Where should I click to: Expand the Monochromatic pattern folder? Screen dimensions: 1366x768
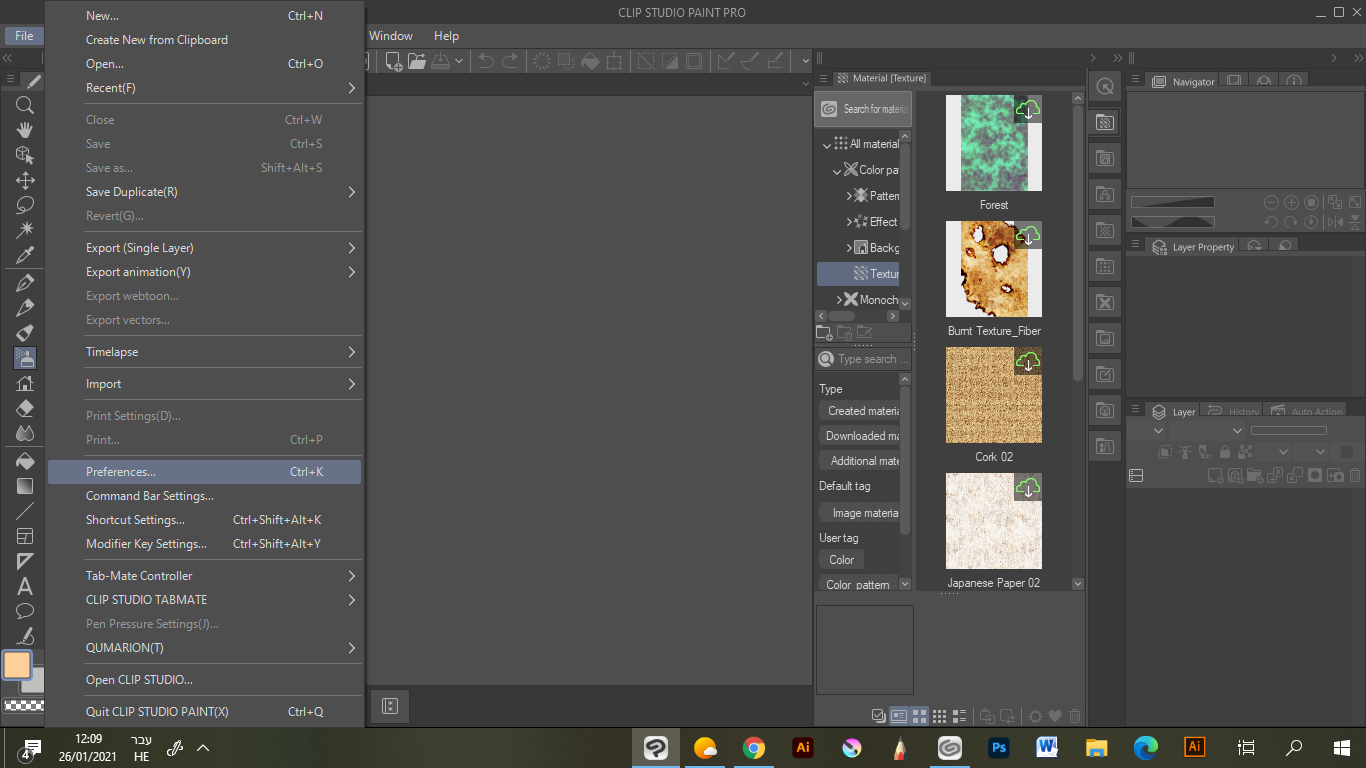[839, 300]
